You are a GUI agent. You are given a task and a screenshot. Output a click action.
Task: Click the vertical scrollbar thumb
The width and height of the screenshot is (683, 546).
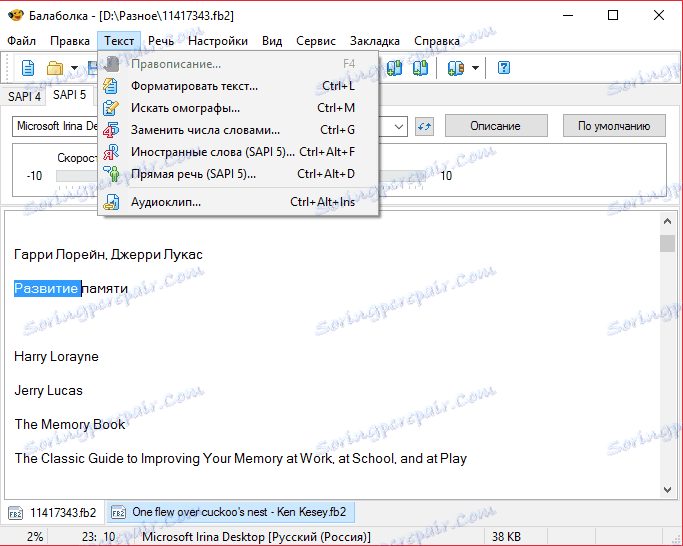(x=667, y=243)
